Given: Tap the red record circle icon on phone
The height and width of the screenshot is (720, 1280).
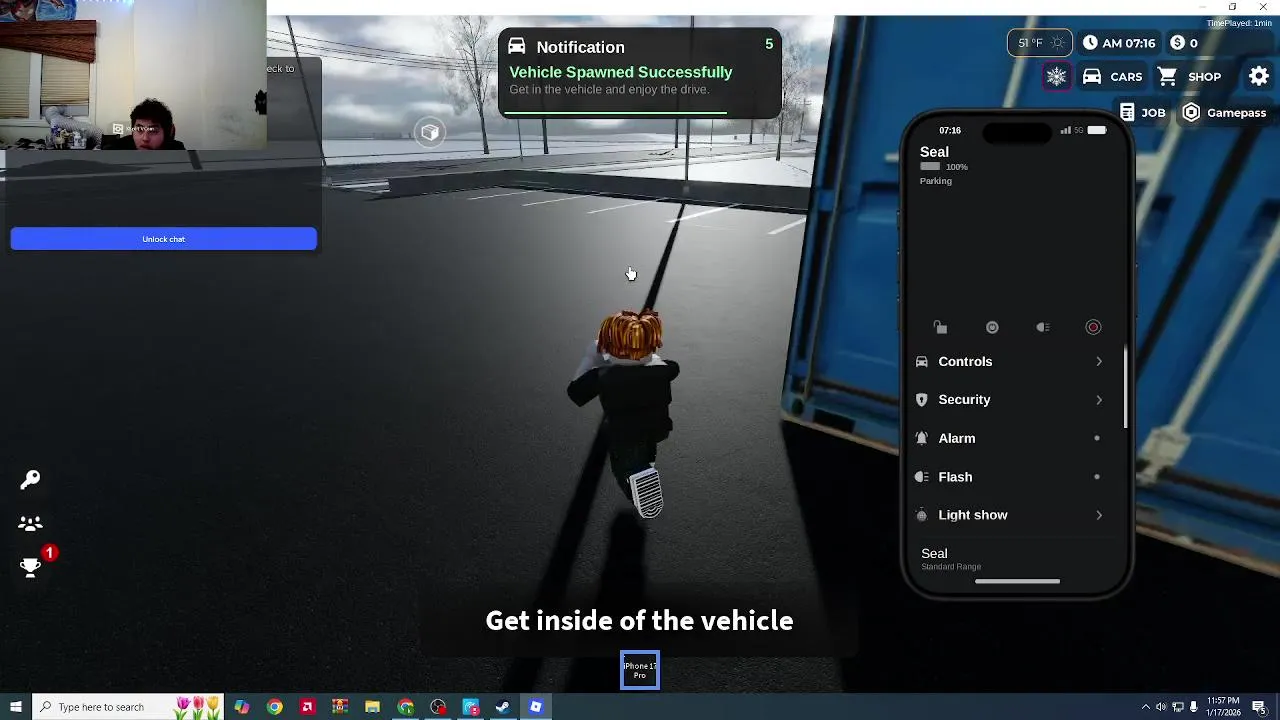Looking at the screenshot, I should click(x=1093, y=327).
